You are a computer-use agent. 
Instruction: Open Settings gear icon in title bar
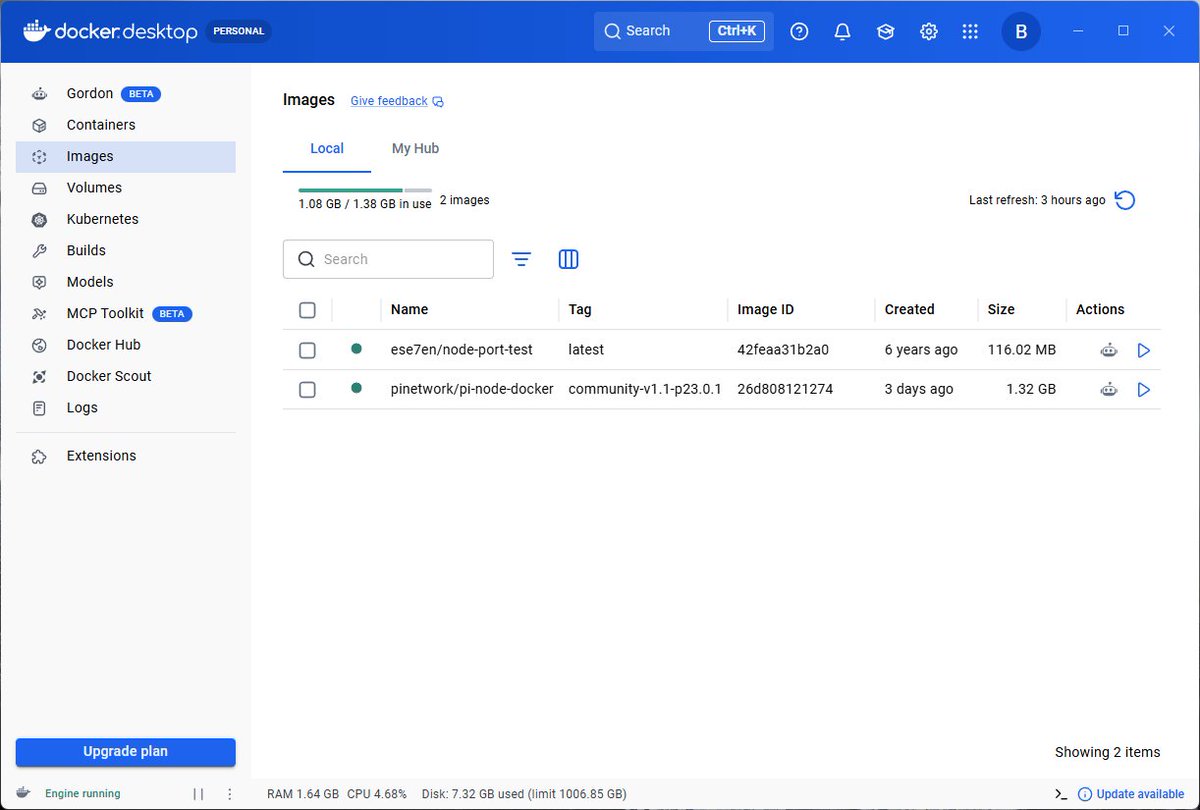(929, 32)
